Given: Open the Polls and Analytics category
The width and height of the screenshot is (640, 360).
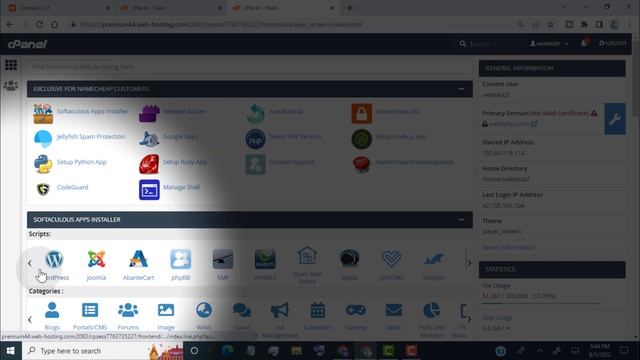Looking at the screenshot, I should (432, 320).
